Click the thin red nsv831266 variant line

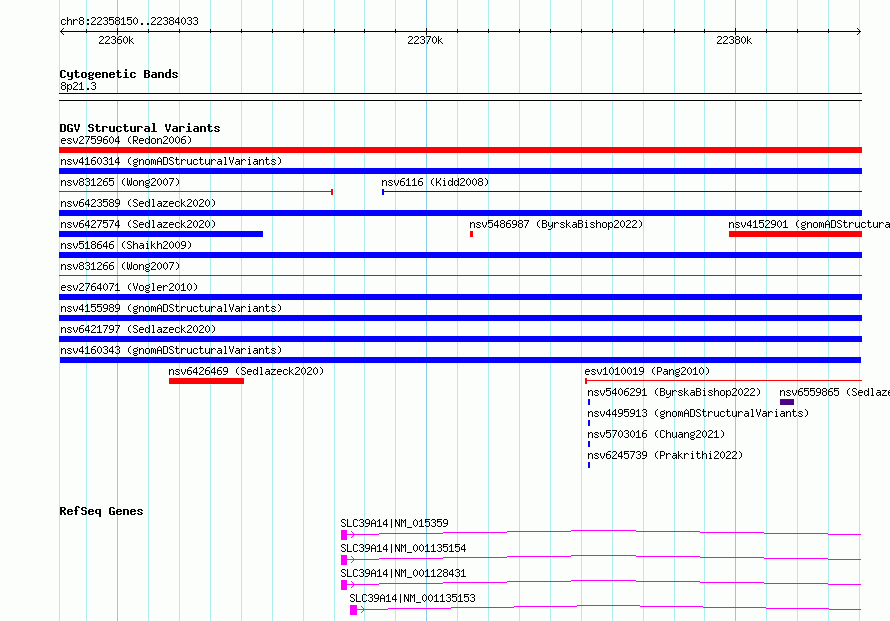460,276
